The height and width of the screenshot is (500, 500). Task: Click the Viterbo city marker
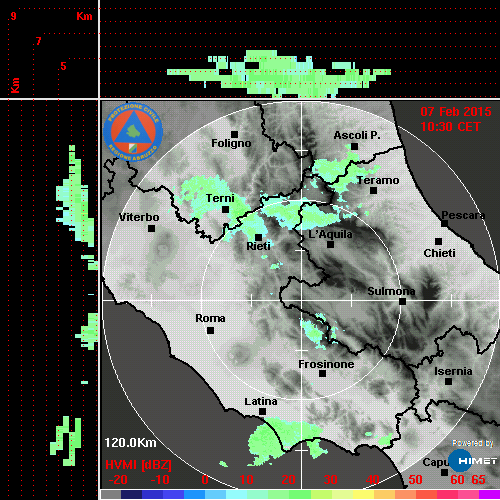pyautogui.click(x=151, y=229)
